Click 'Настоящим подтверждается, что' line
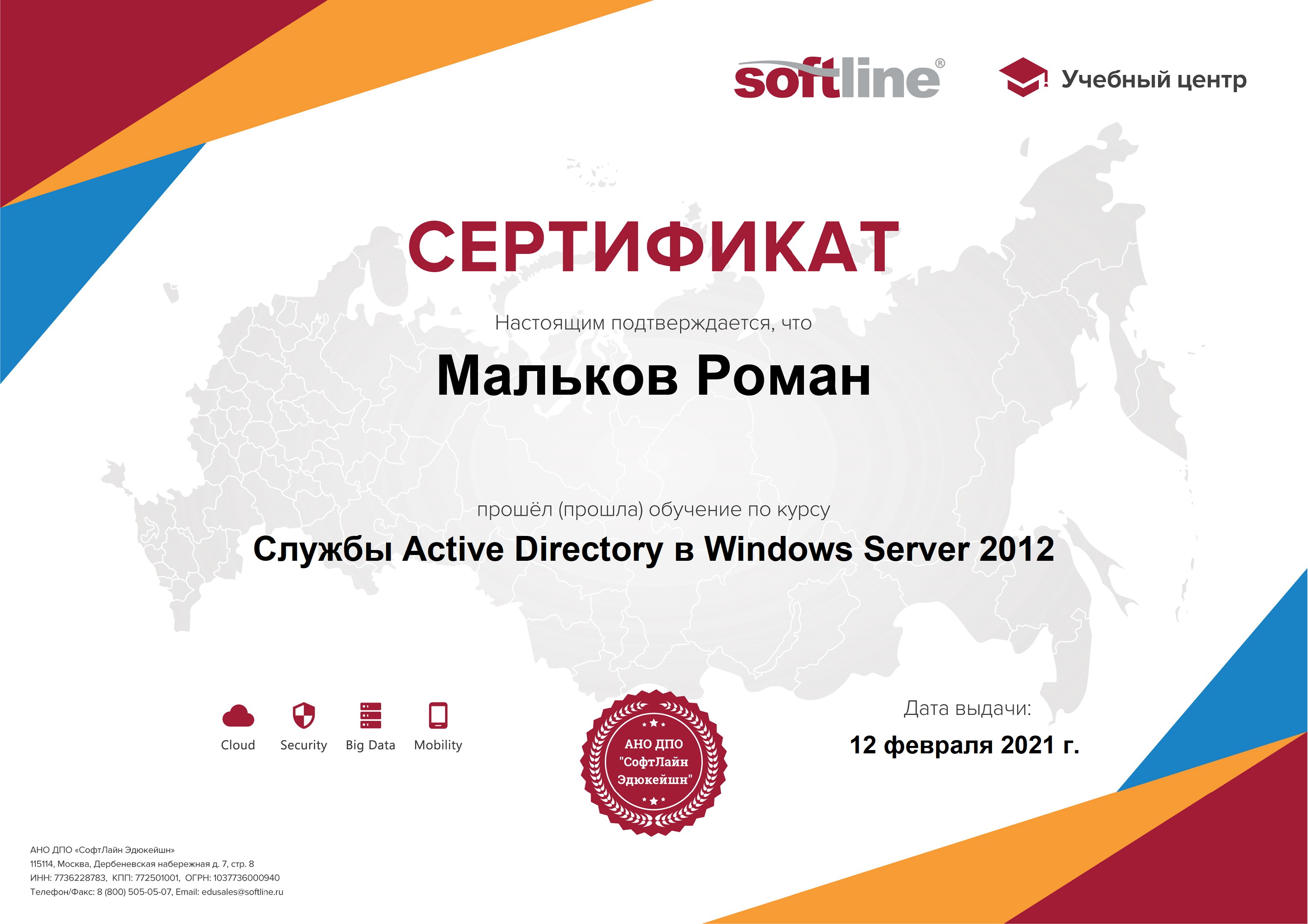Viewport: 1308px width, 924px height. [654, 323]
